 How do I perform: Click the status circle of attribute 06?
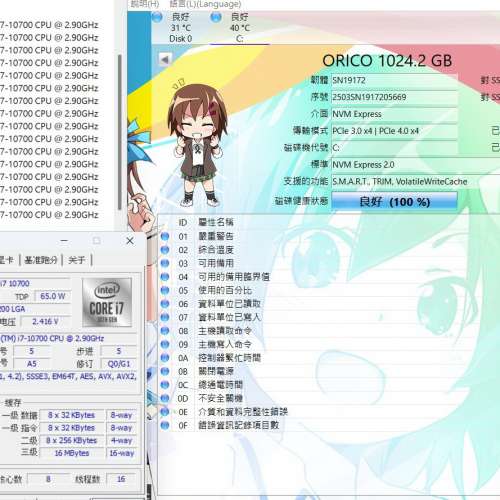click(165, 304)
